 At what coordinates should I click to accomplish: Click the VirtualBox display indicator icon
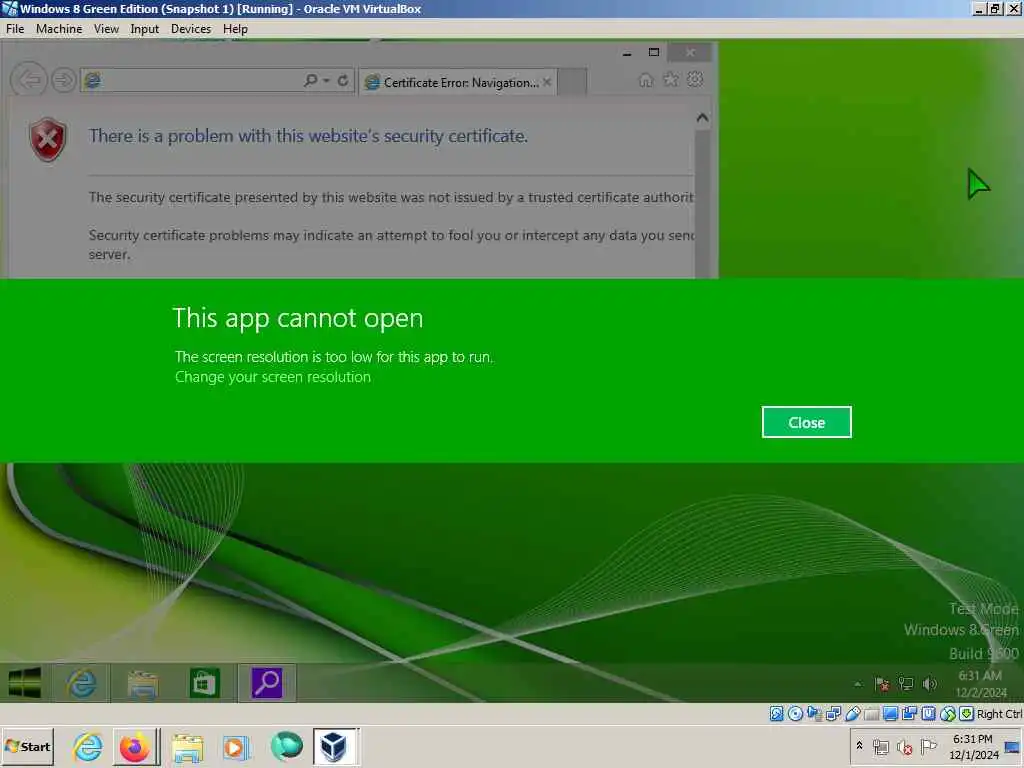tap(890, 714)
